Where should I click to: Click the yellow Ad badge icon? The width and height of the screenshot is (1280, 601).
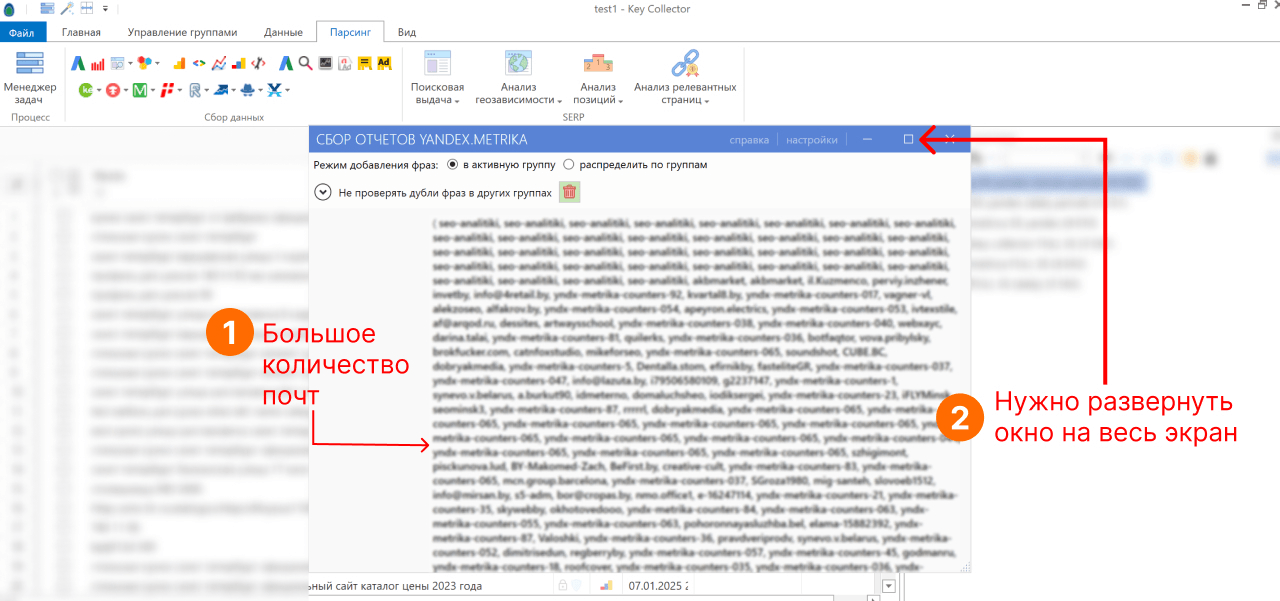click(383, 63)
